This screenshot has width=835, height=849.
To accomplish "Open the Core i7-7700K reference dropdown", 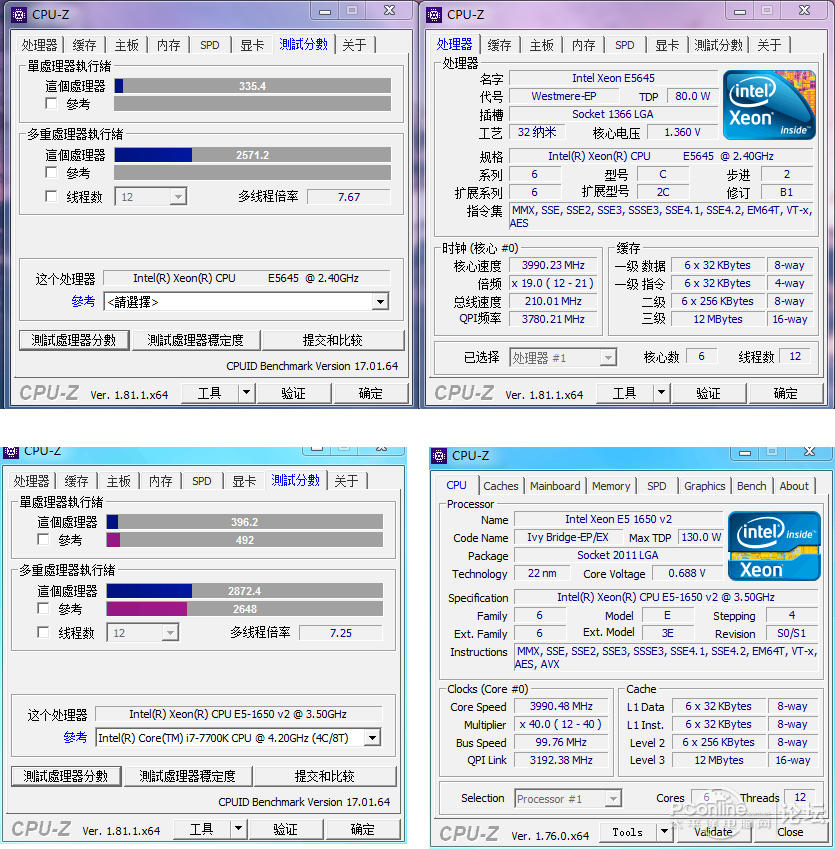I will click(x=373, y=737).
